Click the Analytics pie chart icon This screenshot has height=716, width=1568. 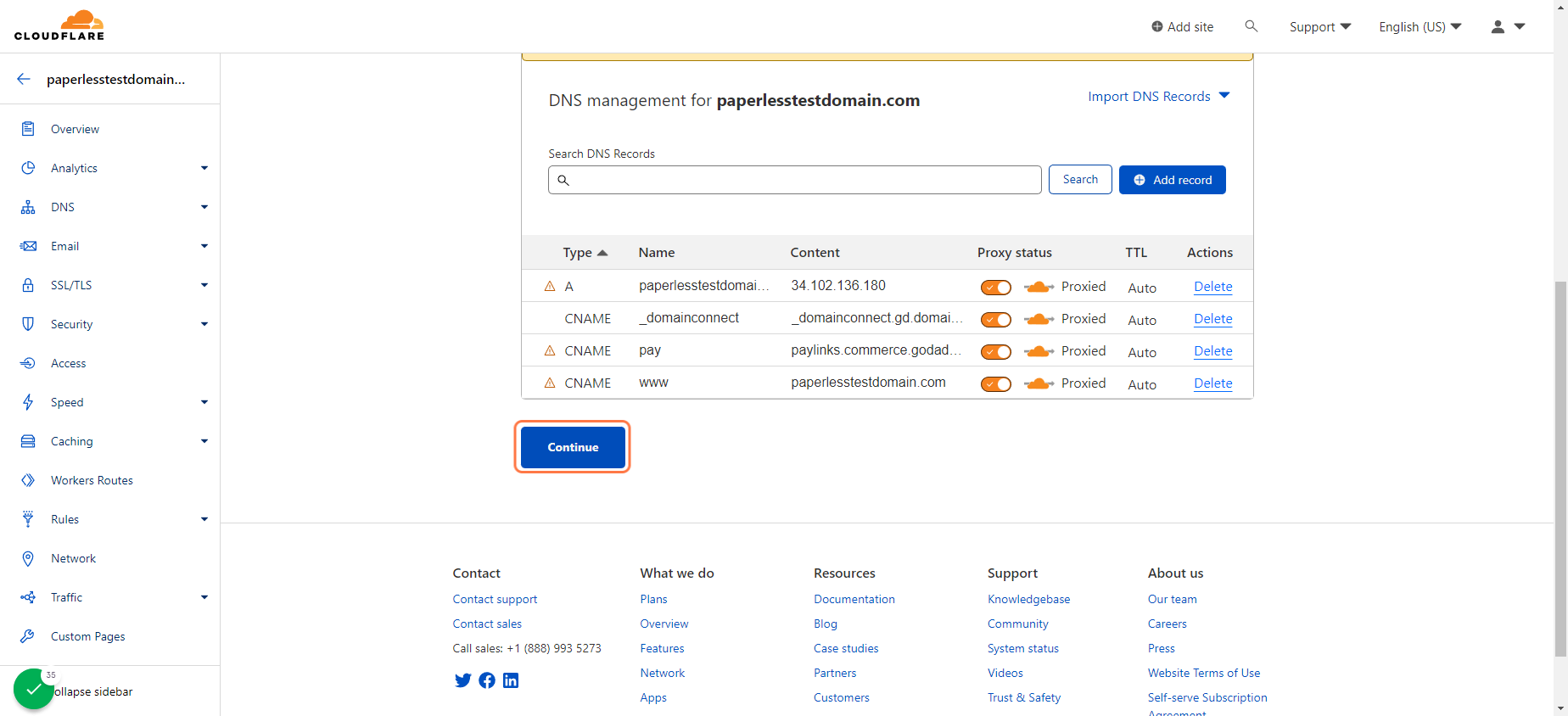[x=28, y=168]
